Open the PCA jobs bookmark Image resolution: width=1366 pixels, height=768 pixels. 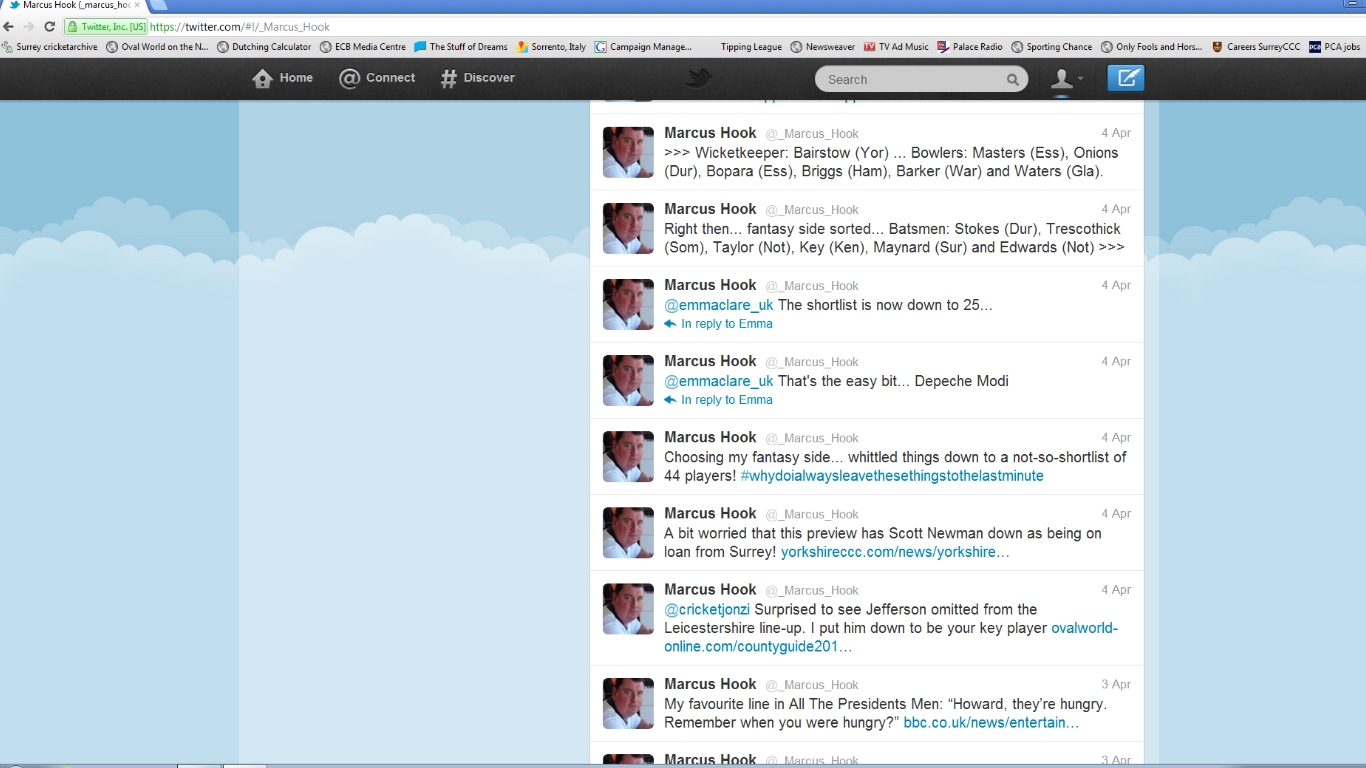[x=1334, y=47]
